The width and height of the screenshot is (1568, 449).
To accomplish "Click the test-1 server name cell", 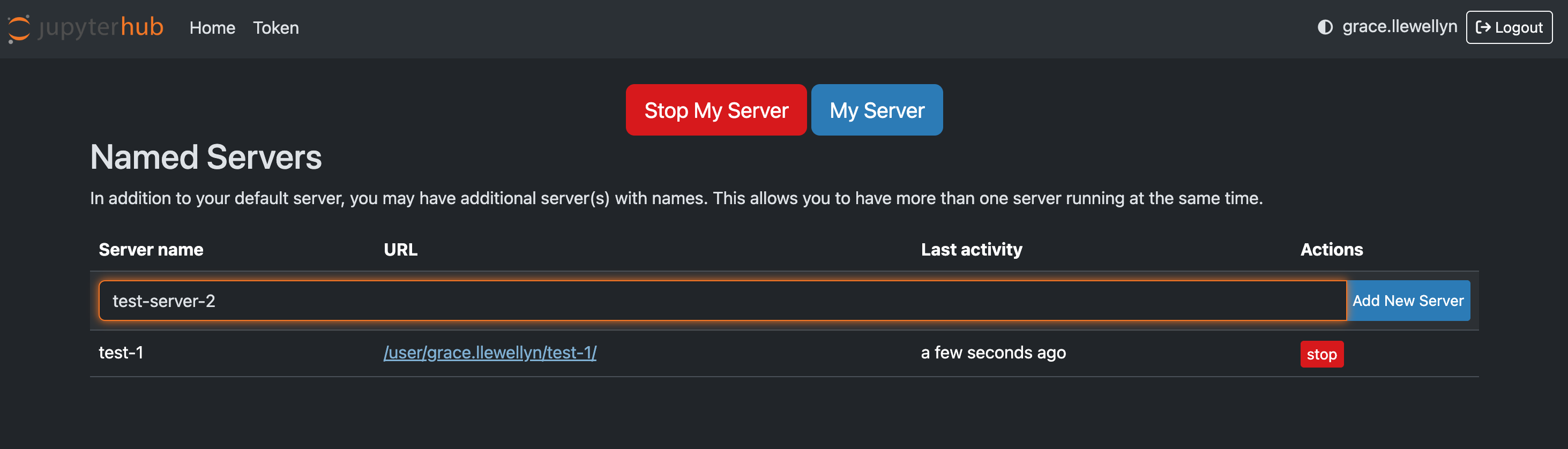I will click(121, 353).
